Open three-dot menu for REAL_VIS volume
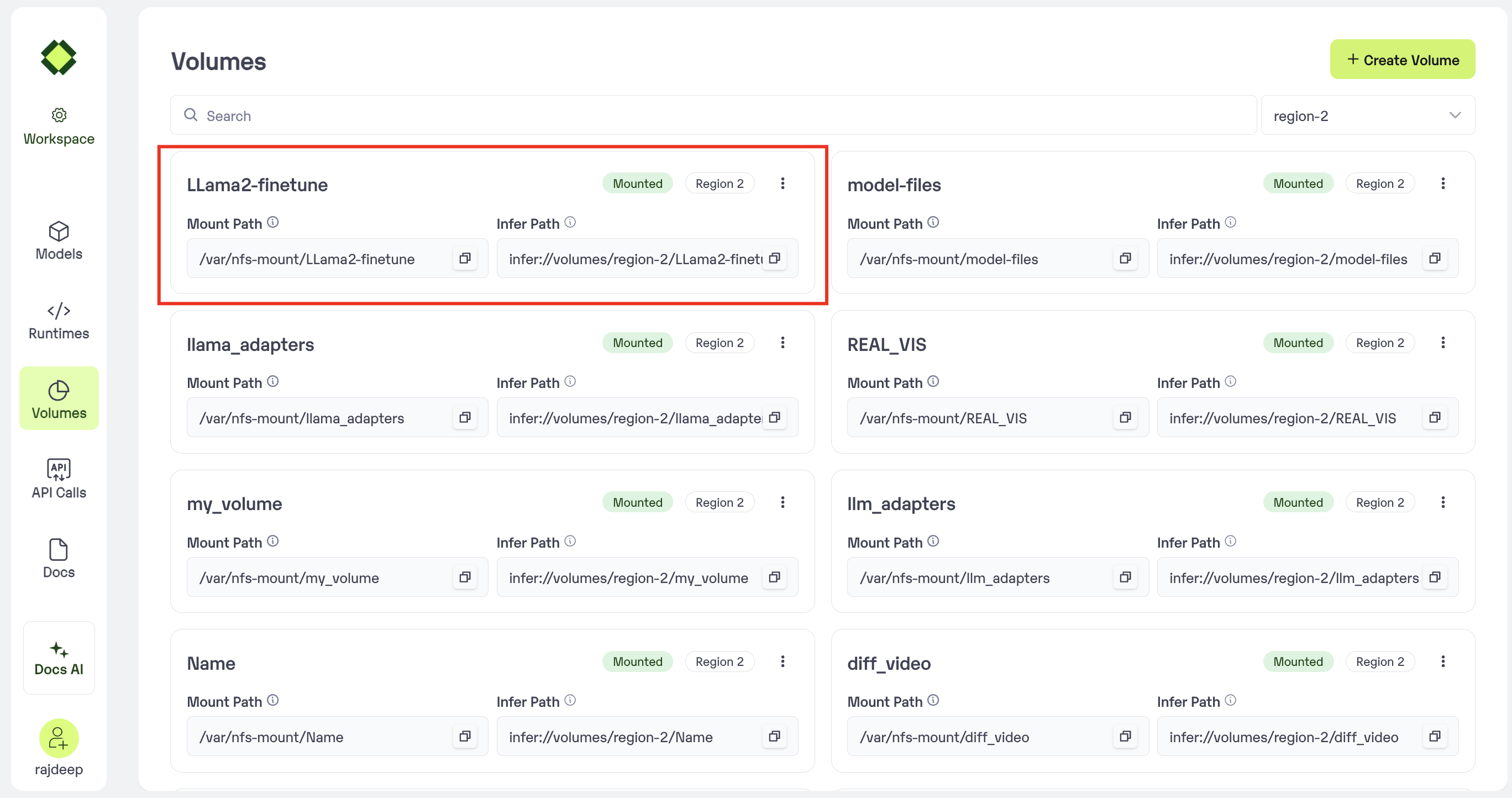 (1443, 343)
